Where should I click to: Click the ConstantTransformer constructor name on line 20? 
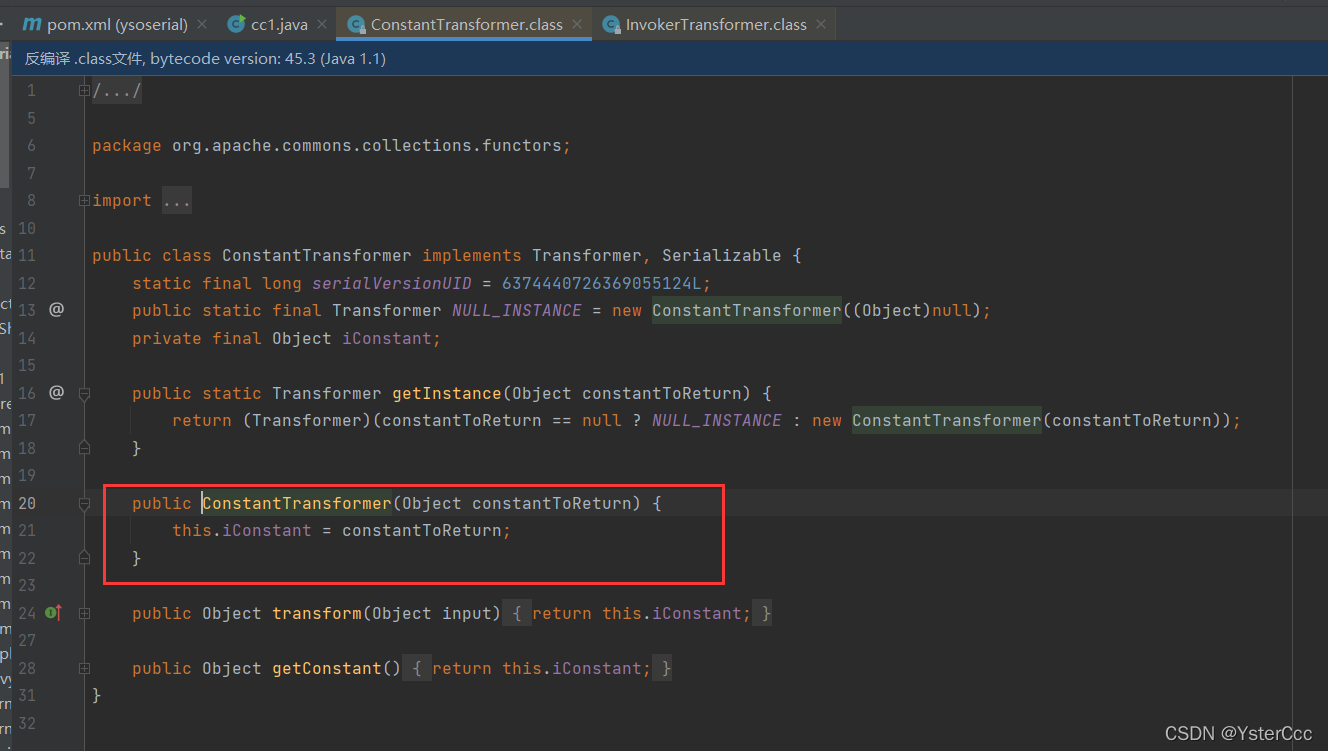click(x=297, y=504)
